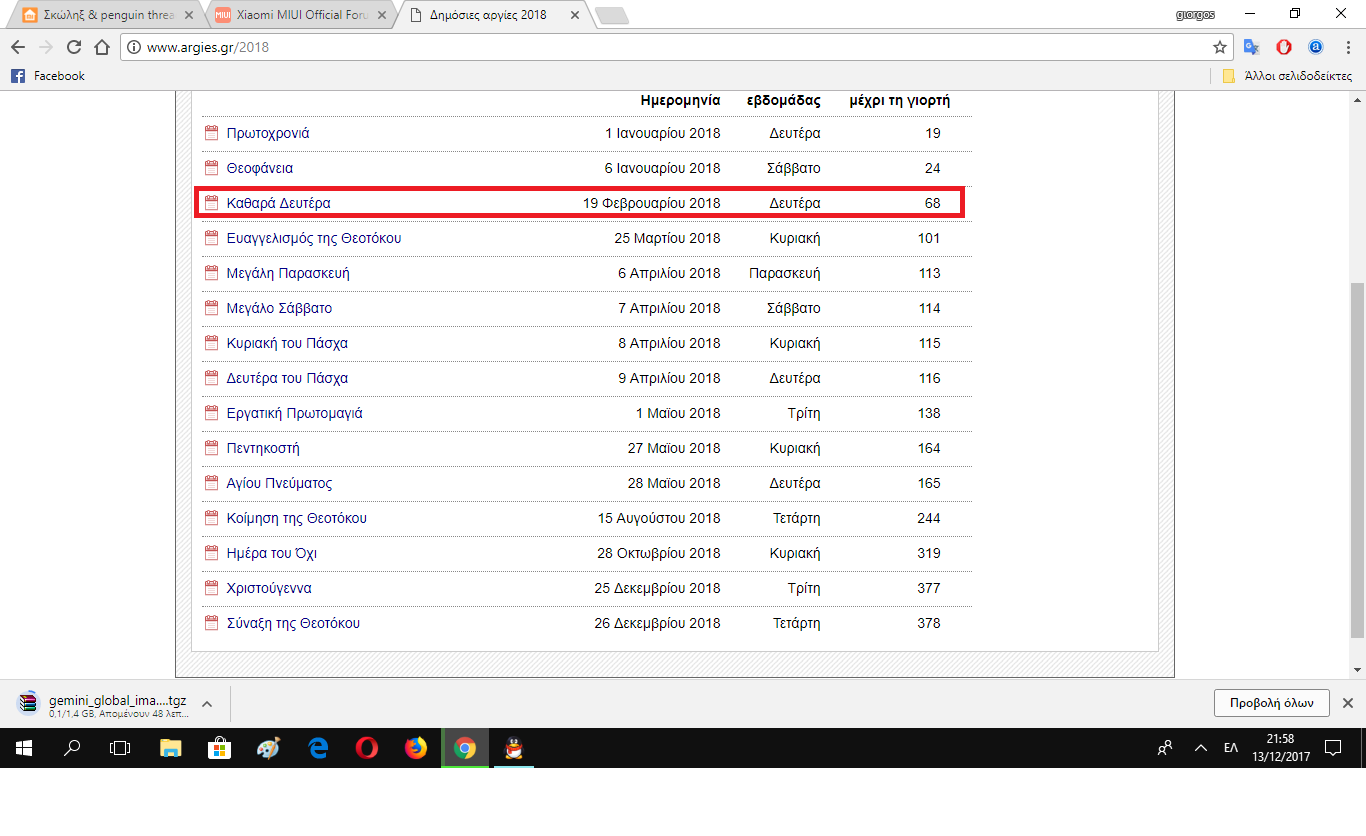Bookmark this page with the star icon
1366x836 pixels.
[x=1219, y=47]
